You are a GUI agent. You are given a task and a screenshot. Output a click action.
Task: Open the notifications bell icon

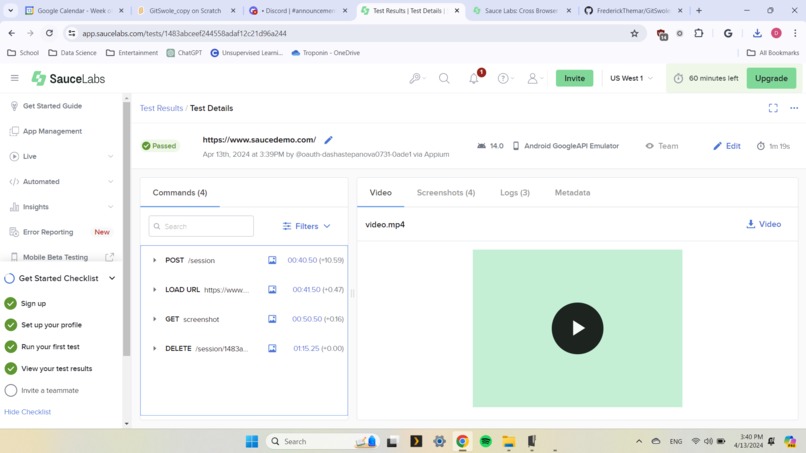tap(473, 78)
